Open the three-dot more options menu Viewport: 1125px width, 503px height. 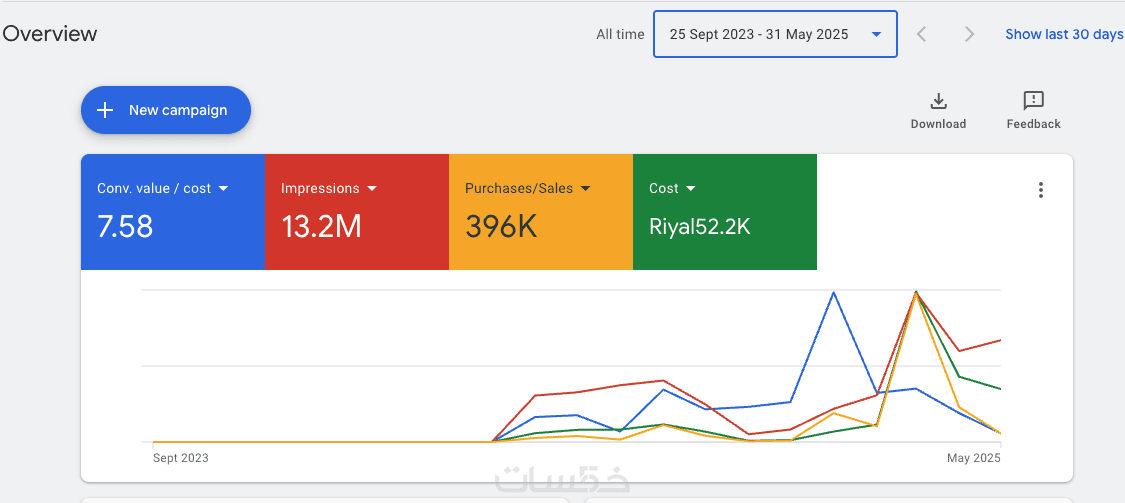tap(1041, 190)
